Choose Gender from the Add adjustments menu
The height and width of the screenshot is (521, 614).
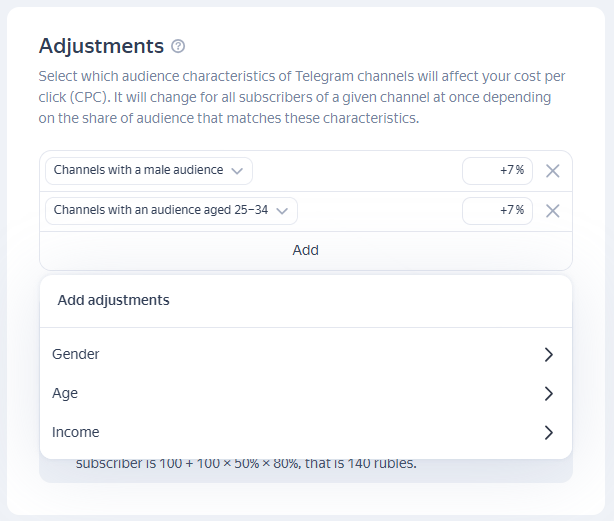[76, 355]
